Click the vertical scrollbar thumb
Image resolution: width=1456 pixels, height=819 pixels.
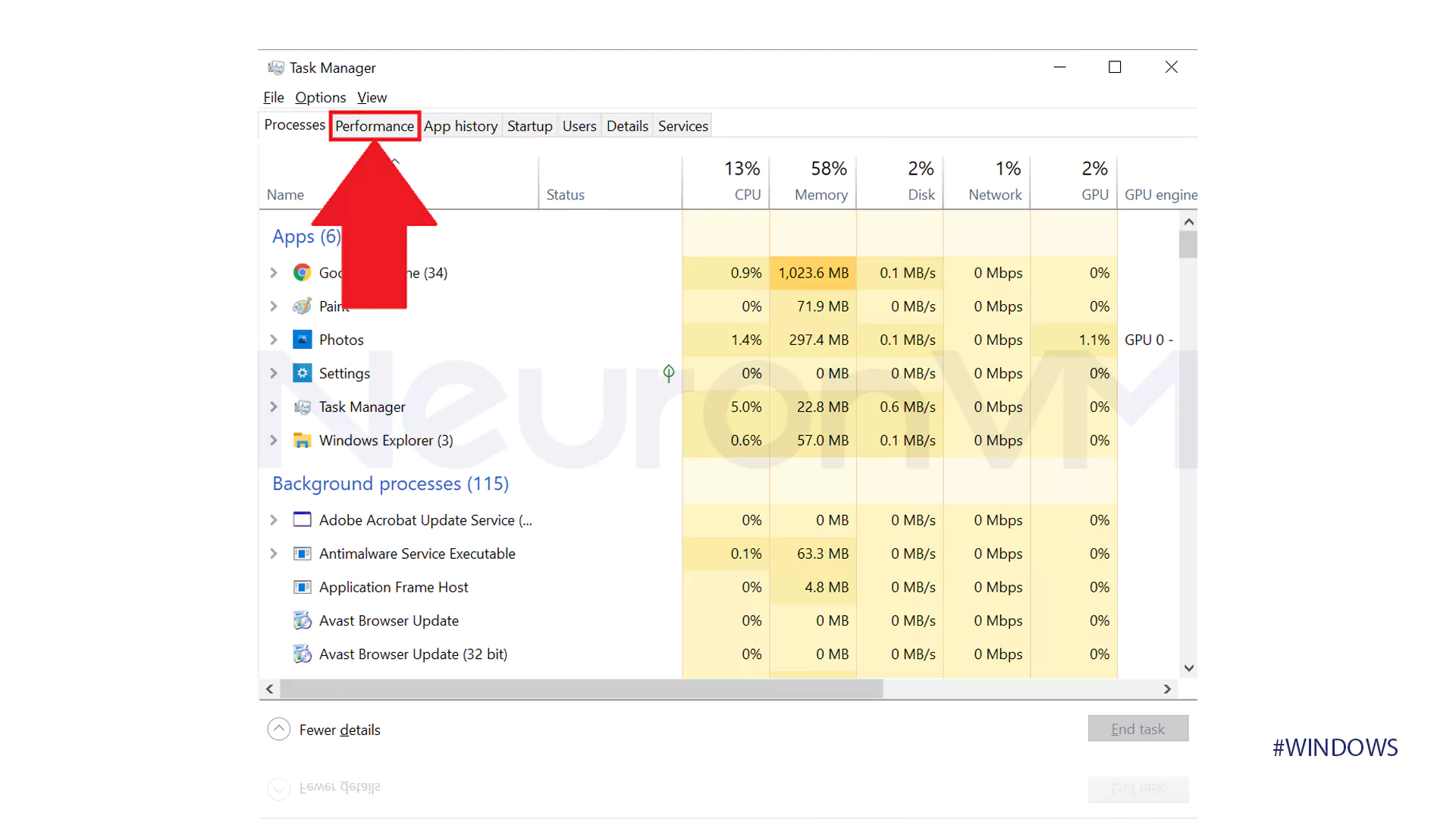tap(1188, 245)
